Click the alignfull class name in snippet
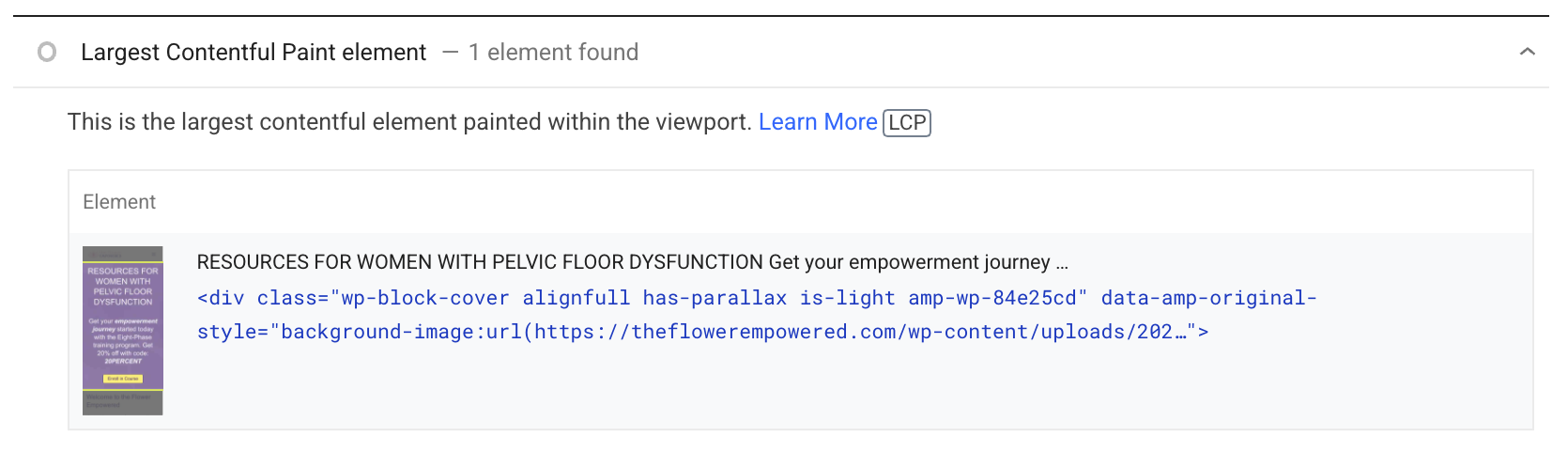The height and width of the screenshot is (453, 1568). (x=576, y=298)
